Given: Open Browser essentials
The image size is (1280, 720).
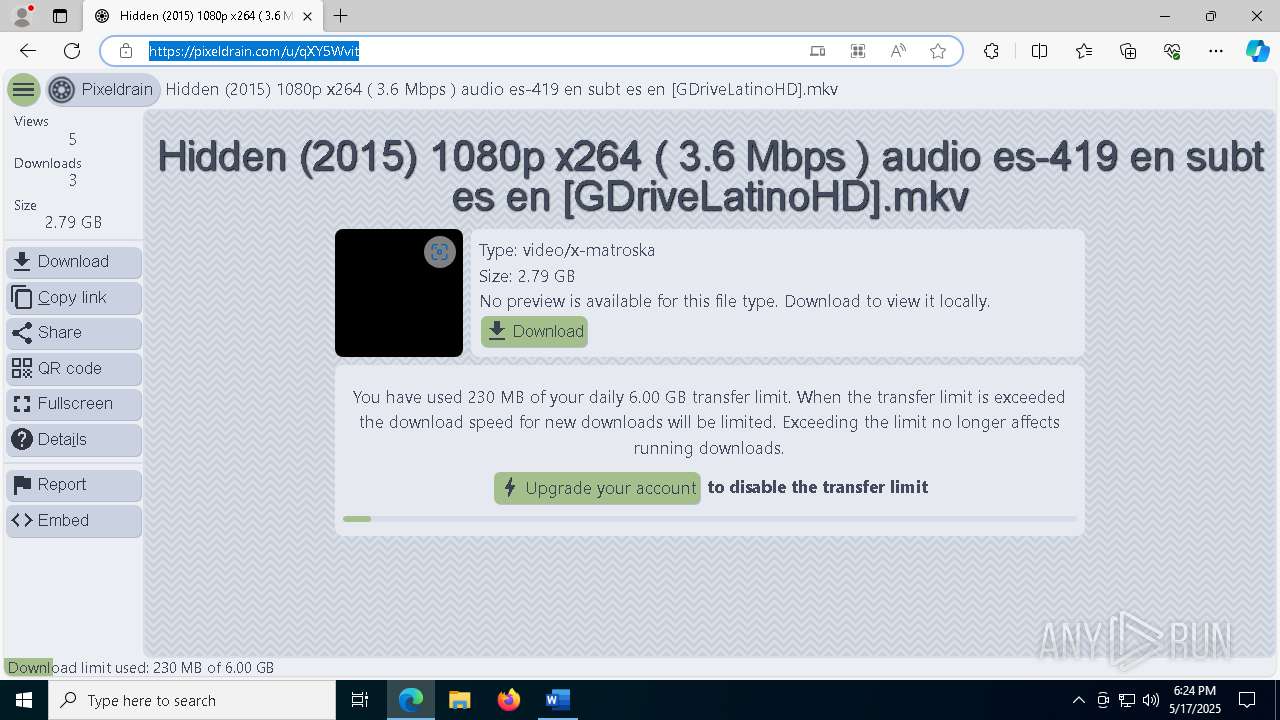Looking at the screenshot, I should pyautogui.click(x=1172, y=51).
